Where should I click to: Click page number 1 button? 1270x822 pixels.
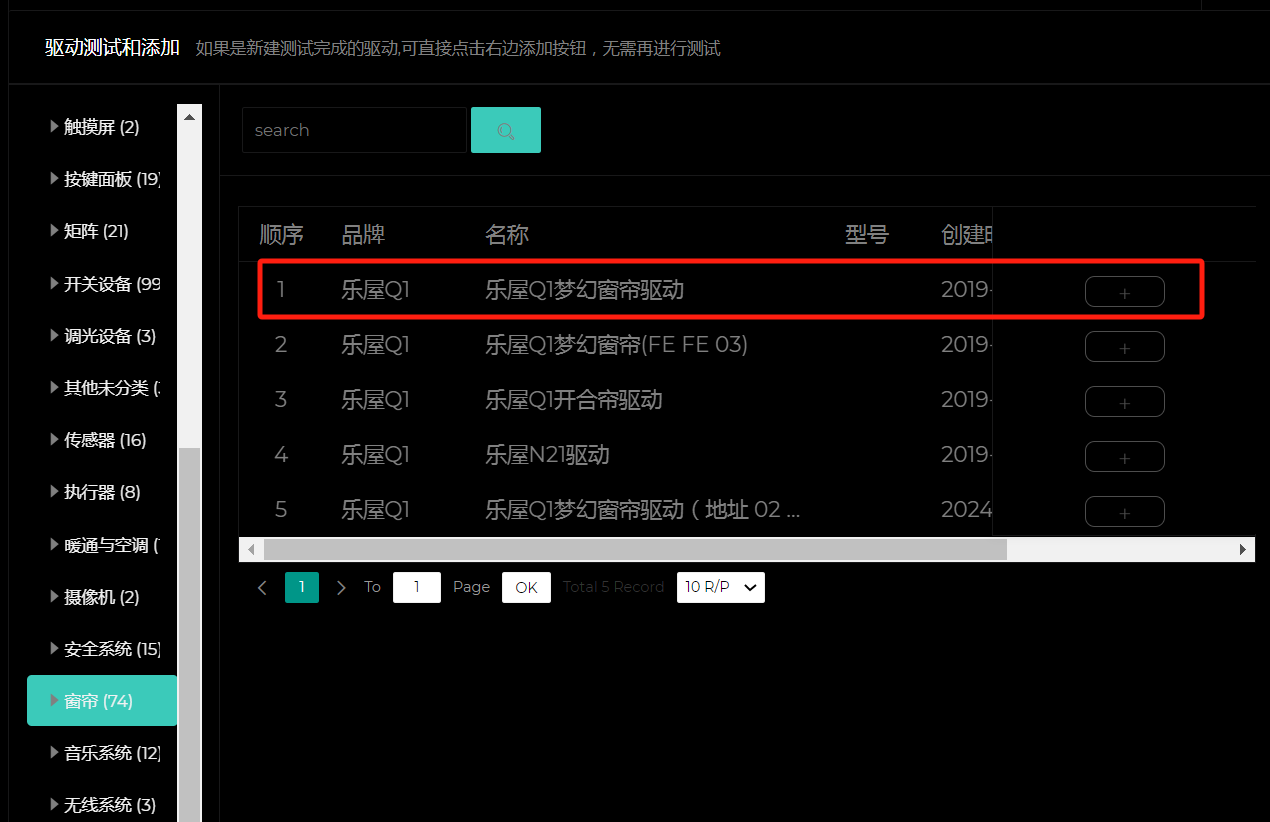pos(302,587)
